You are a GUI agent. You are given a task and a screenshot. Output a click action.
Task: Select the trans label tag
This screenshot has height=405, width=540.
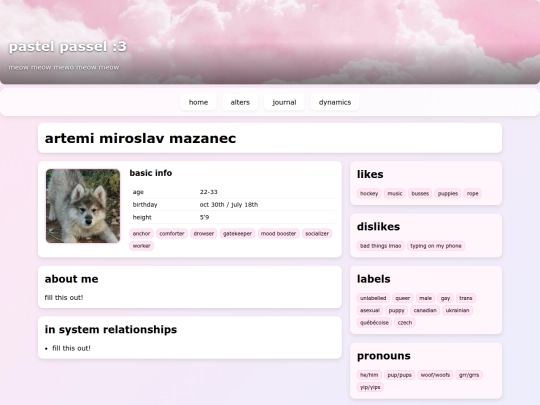coord(466,298)
